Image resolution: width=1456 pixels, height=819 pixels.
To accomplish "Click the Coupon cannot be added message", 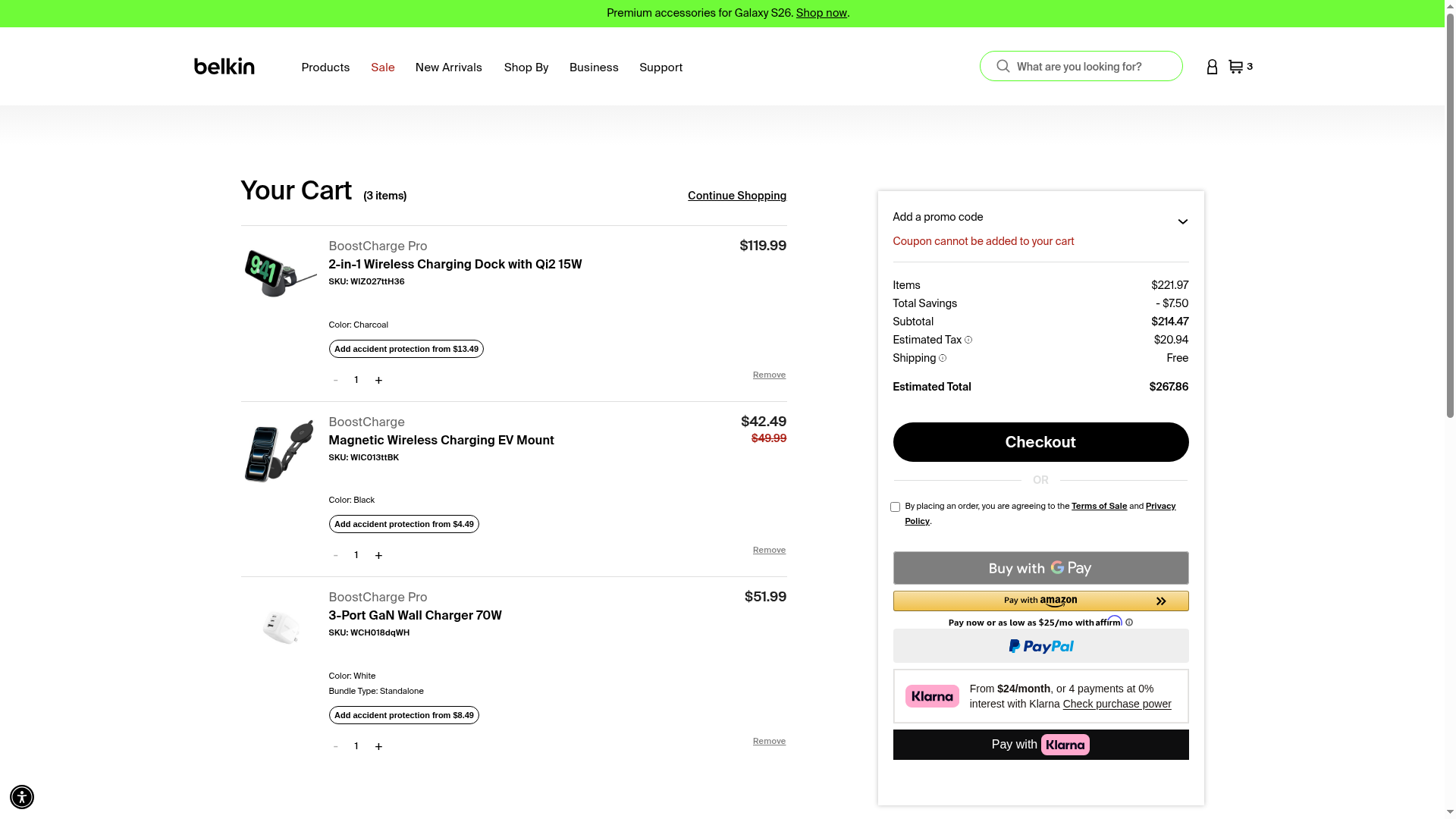I will pos(983,241).
